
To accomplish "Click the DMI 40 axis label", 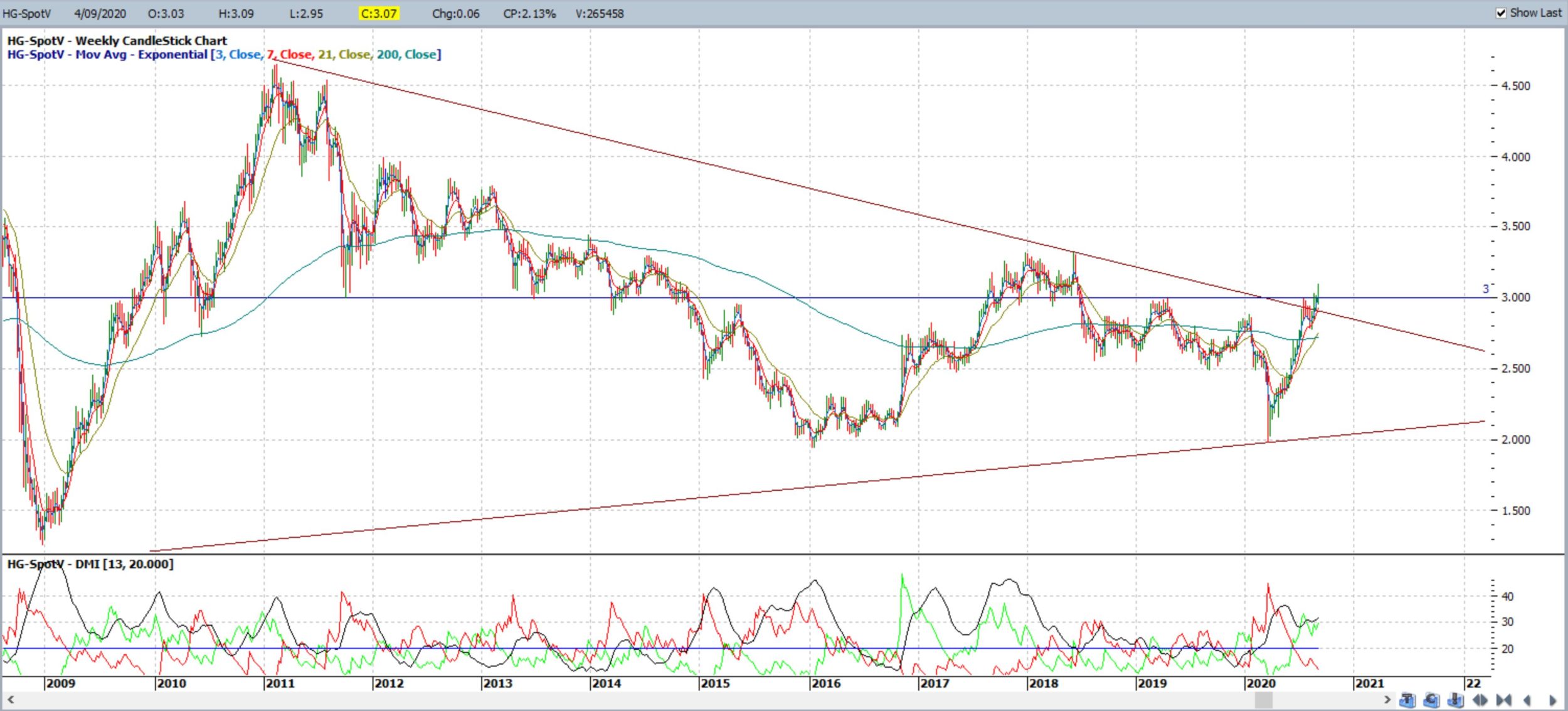I will pos(1507,596).
